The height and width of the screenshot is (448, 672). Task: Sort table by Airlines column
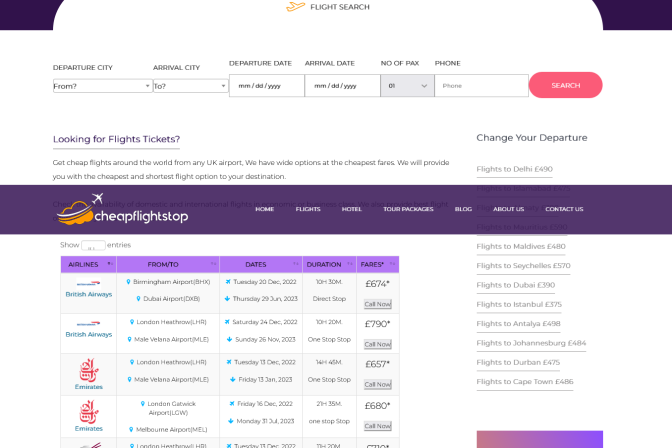[88, 265]
